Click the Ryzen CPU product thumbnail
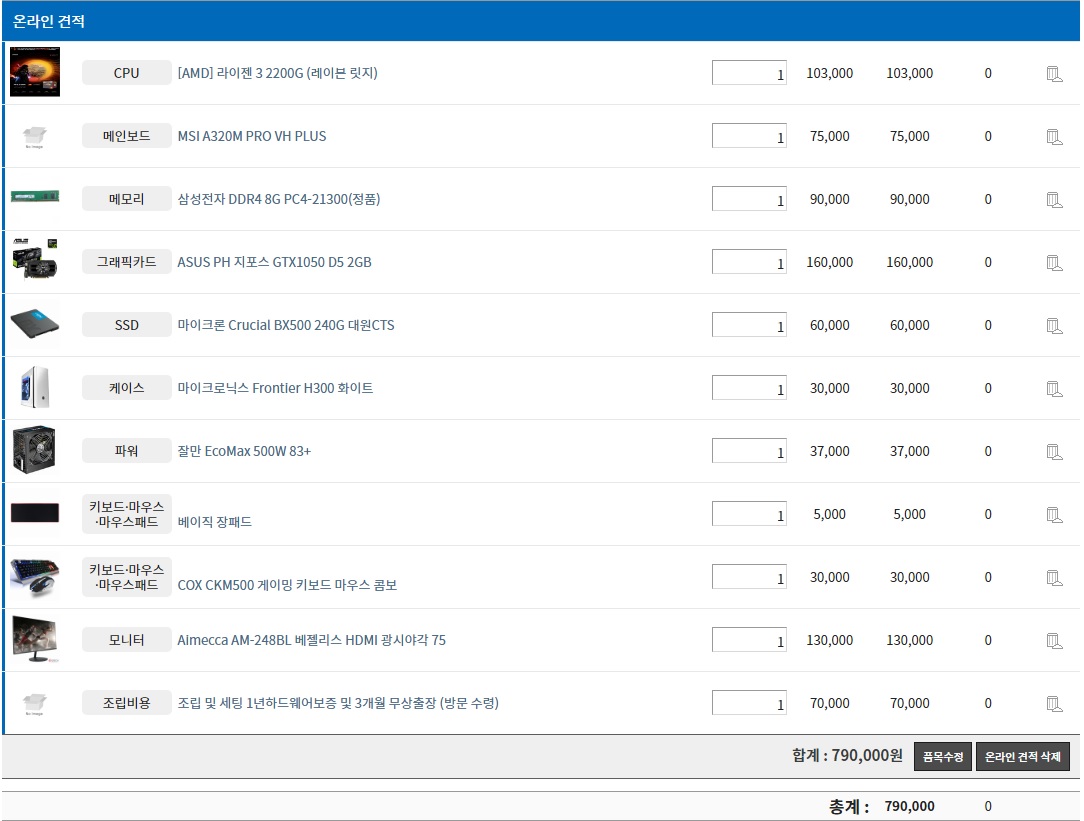The height and width of the screenshot is (821, 1084). coord(35,72)
